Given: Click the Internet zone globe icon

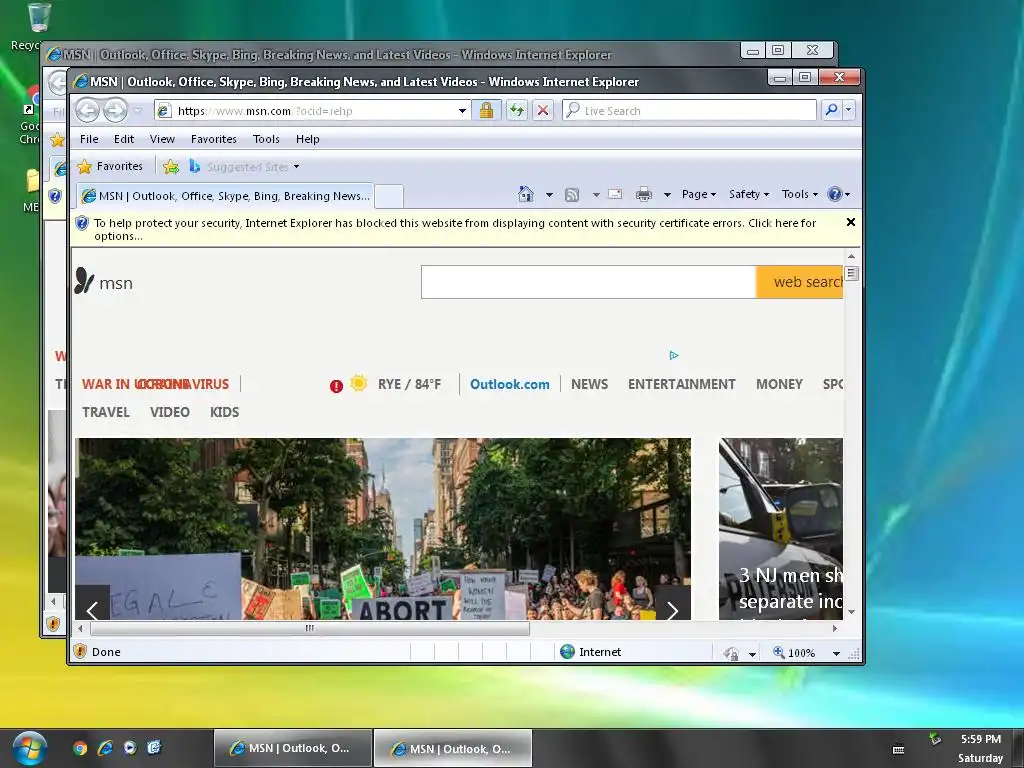Looking at the screenshot, I should coord(568,652).
